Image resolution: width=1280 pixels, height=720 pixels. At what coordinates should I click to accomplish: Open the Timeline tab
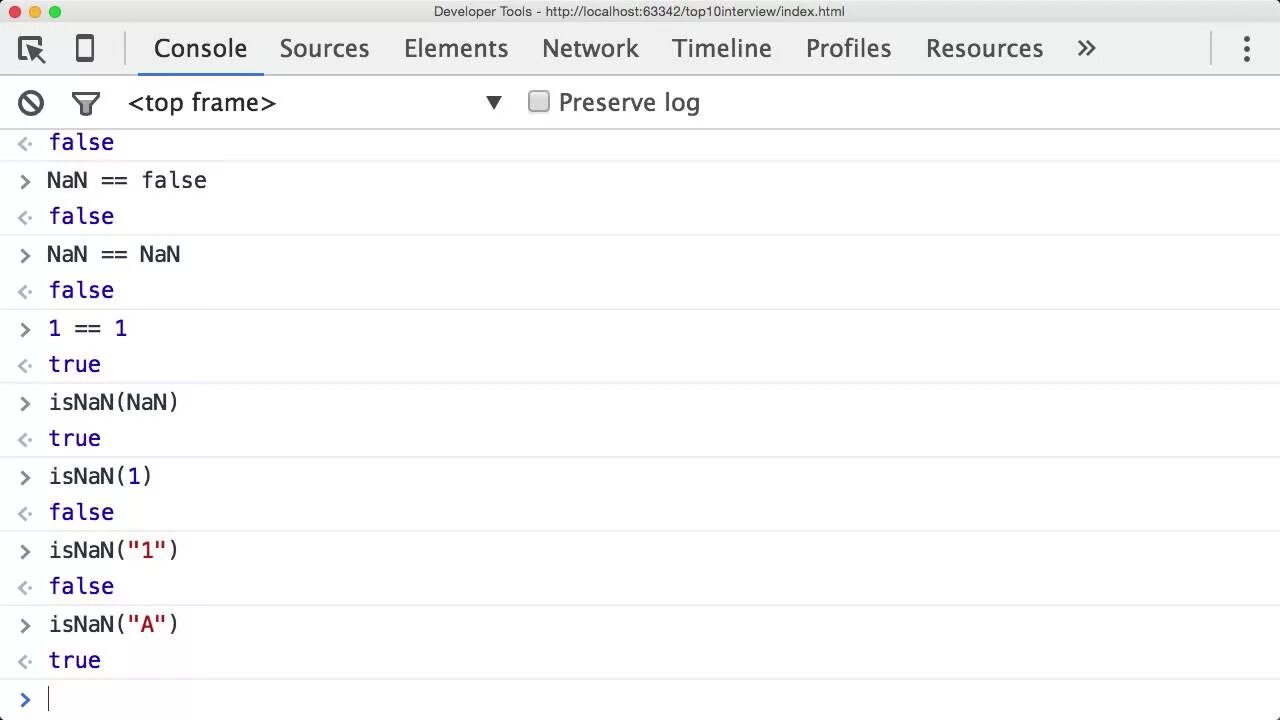[722, 49]
